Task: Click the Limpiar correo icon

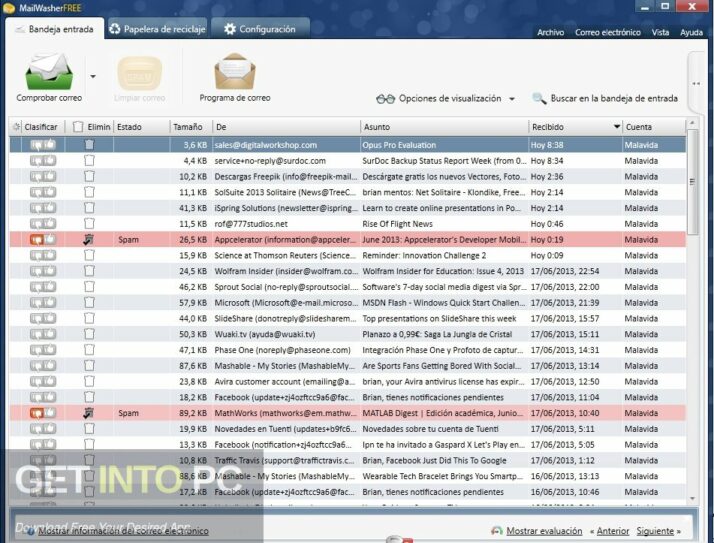Action: 139,73
